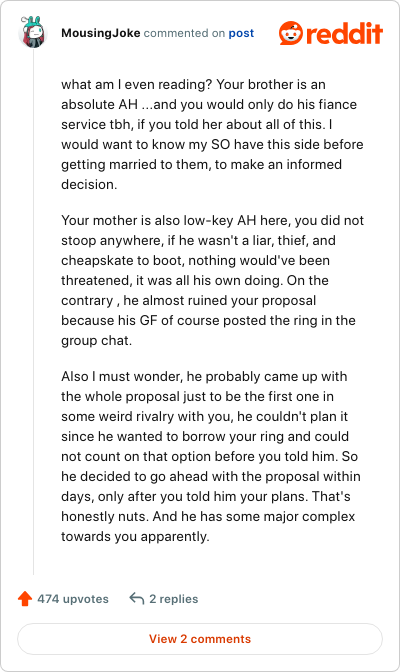The height and width of the screenshot is (672, 400).
Task: Click MousingJoke's profile avatar image
Action: [x=33, y=32]
